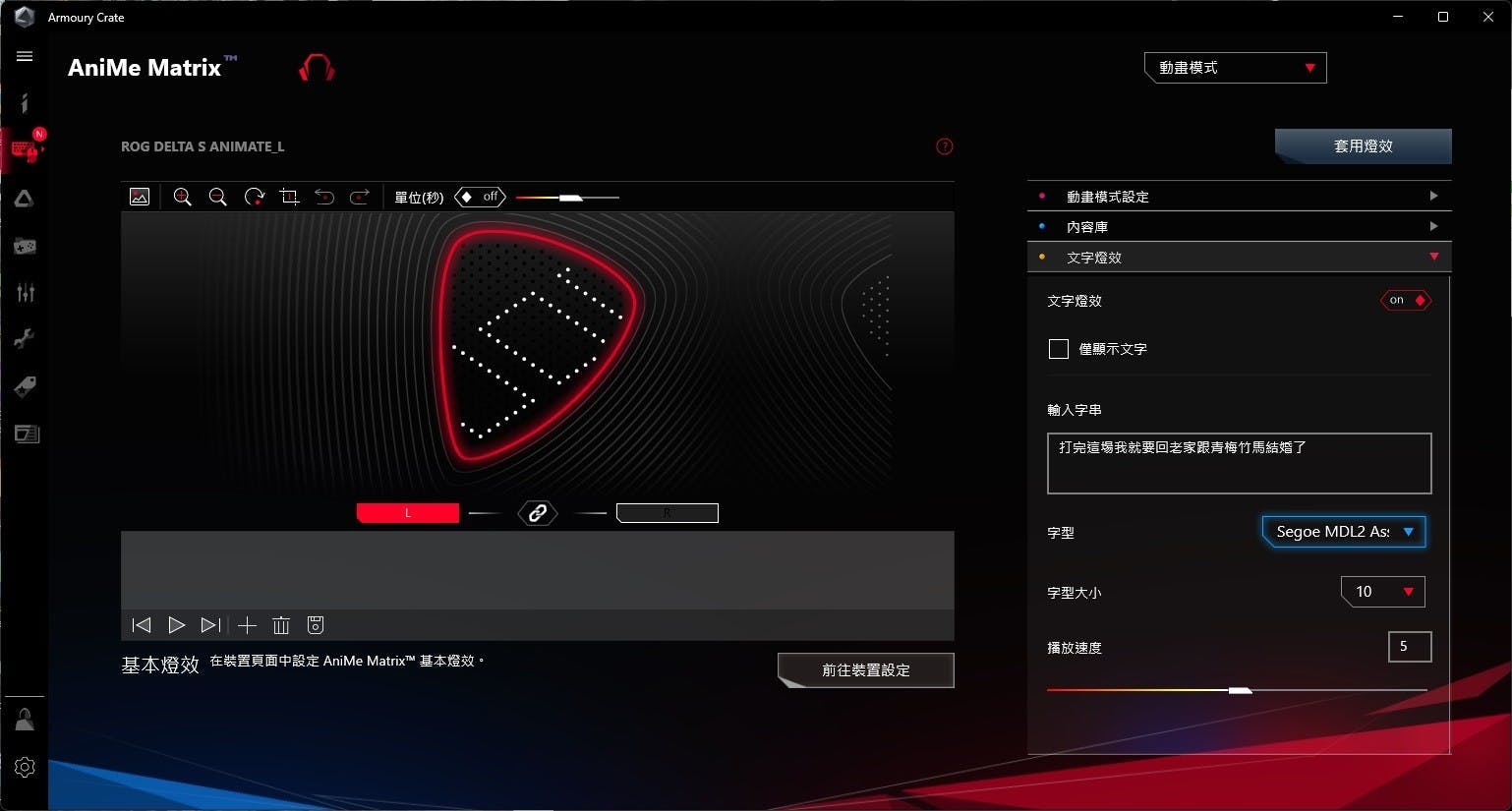Save the animation with disk icon
The width and height of the screenshot is (1512, 811).
(316, 625)
